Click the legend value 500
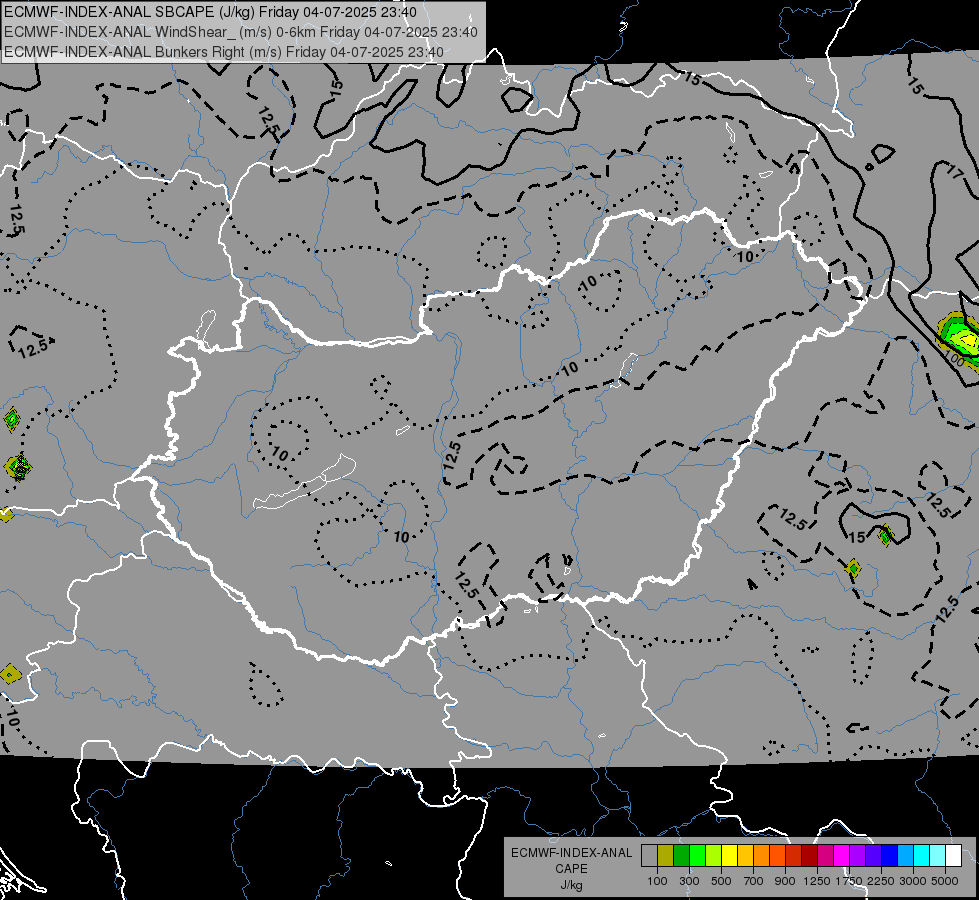Screen dimensions: 979x900 [x=721, y=881]
